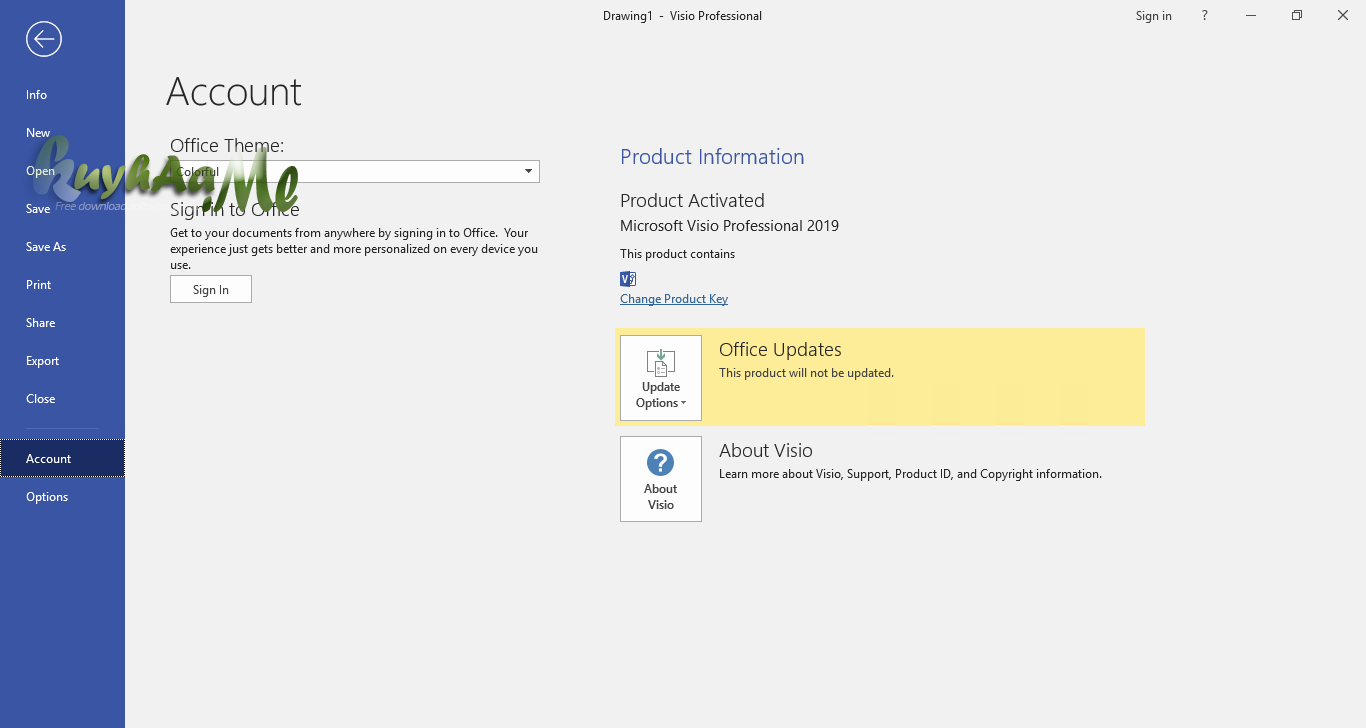Viewport: 1366px width, 728px height.
Task: Minimize the Visio window
Action: (1251, 16)
